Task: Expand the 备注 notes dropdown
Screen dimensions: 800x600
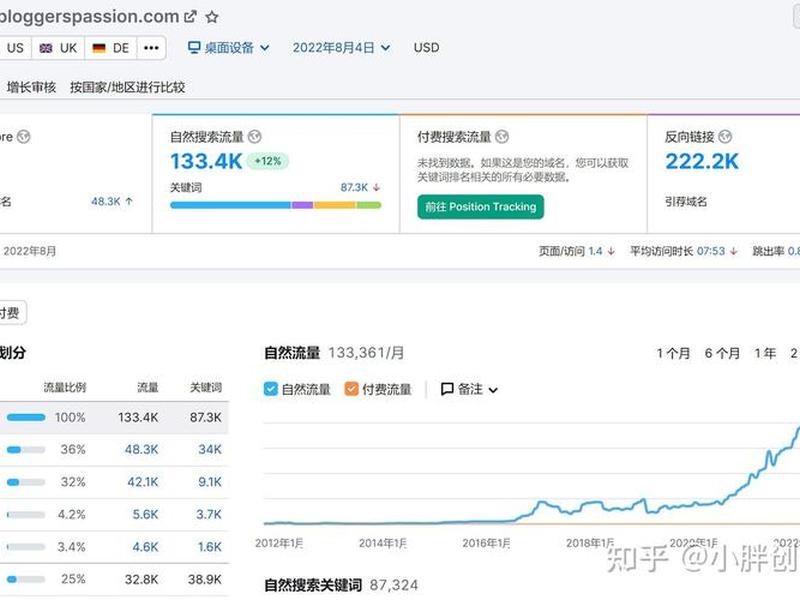Action: 469,389
